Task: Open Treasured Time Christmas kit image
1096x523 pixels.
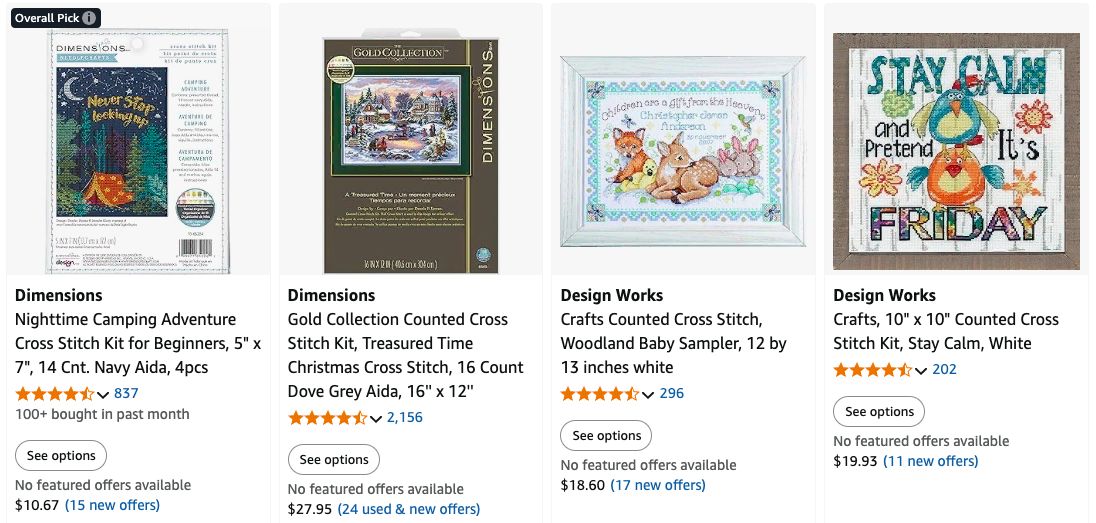Action: pos(411,155)
